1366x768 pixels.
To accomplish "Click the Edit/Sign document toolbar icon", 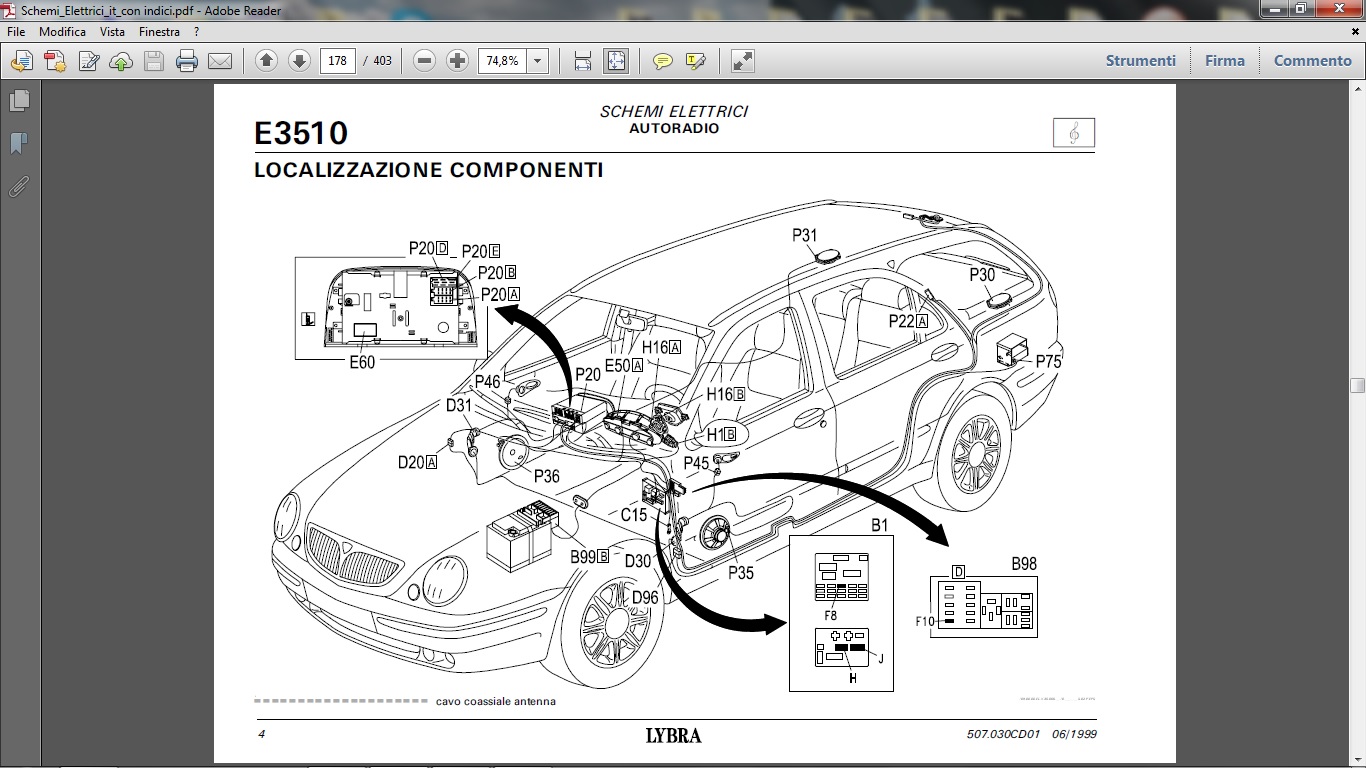I will (88, 61).
